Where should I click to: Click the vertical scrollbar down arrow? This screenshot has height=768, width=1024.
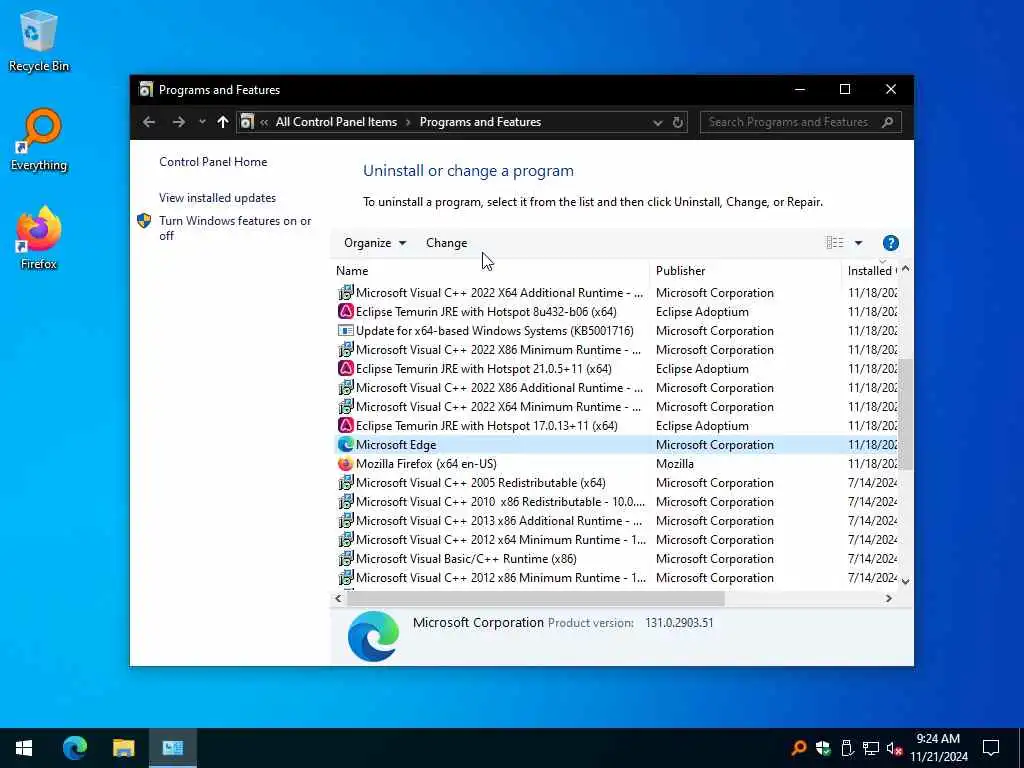(905, 581)
